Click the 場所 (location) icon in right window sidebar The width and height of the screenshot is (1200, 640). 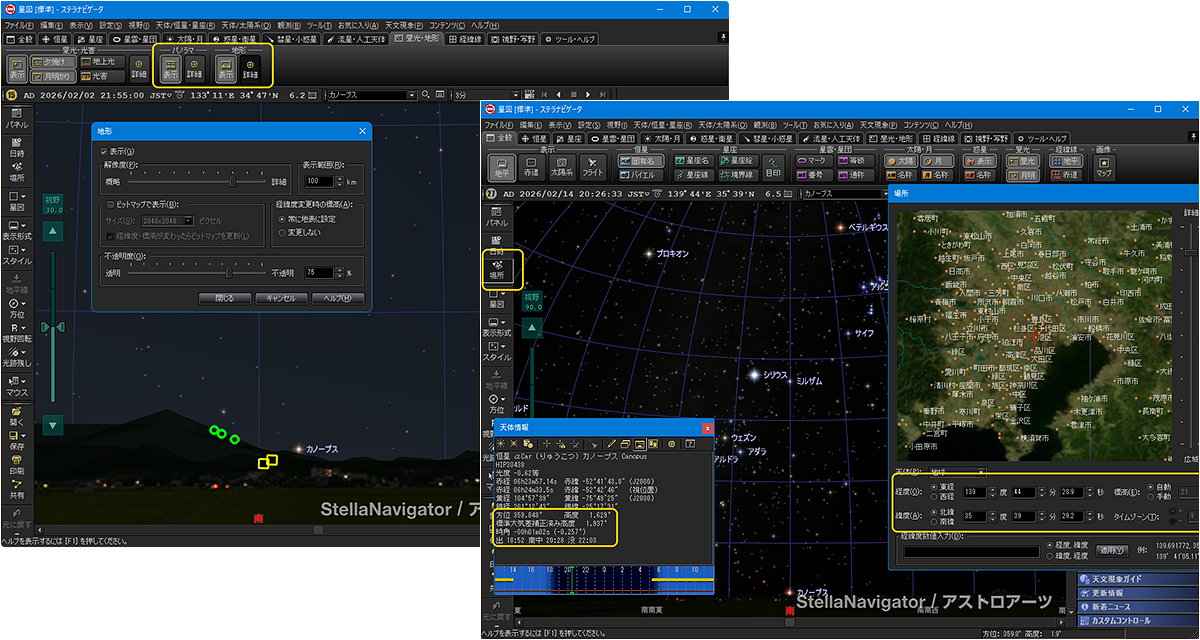(x=496, y=268)
